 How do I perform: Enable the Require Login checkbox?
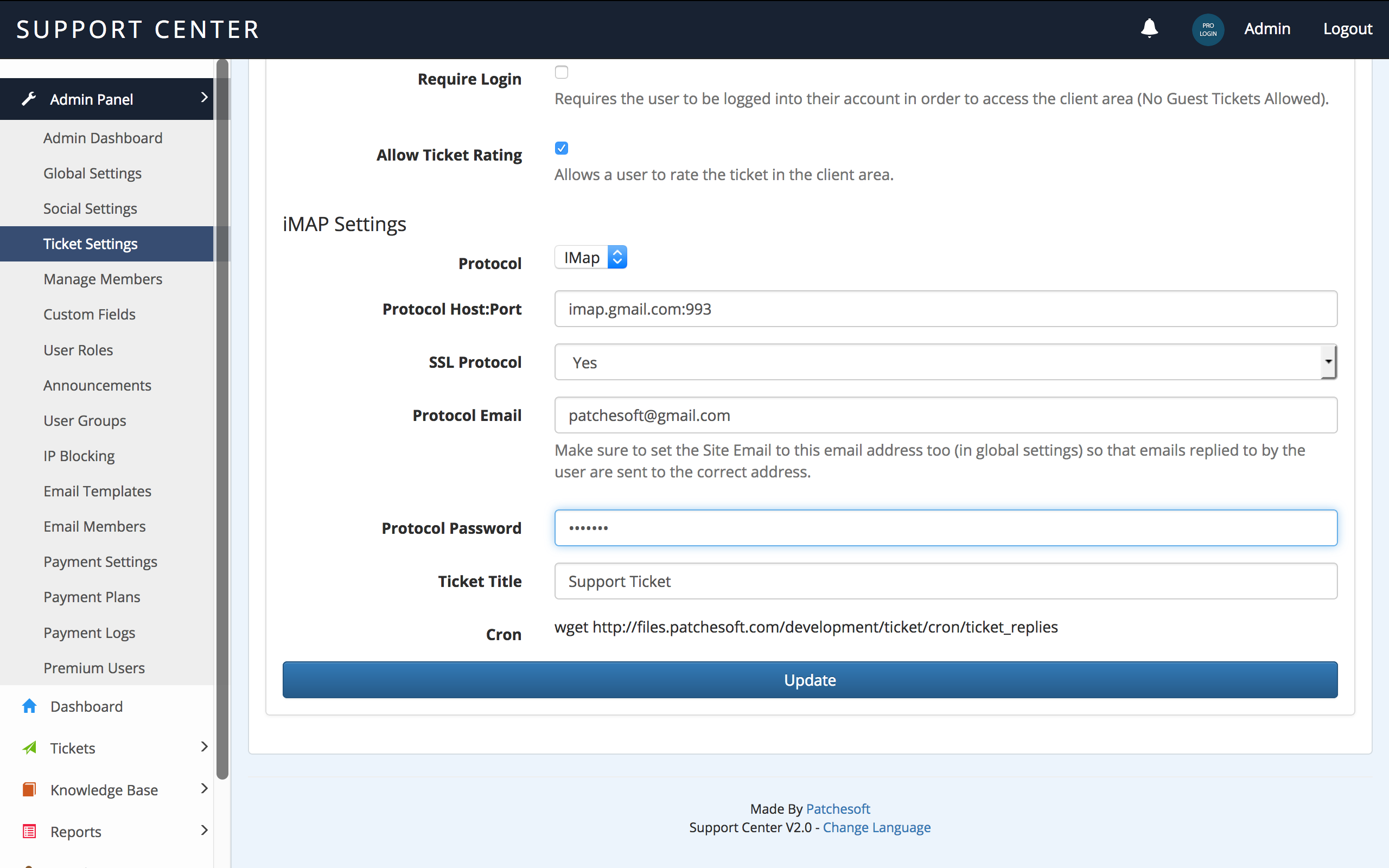tap(562, 72)
